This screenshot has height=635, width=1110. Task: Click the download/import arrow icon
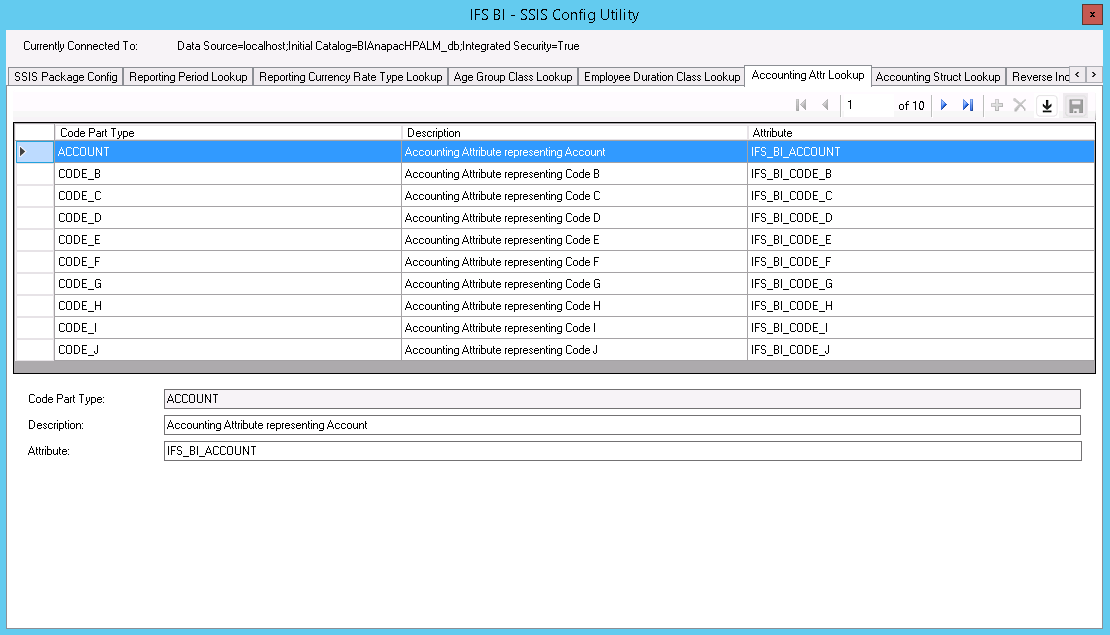(1047, 105)
